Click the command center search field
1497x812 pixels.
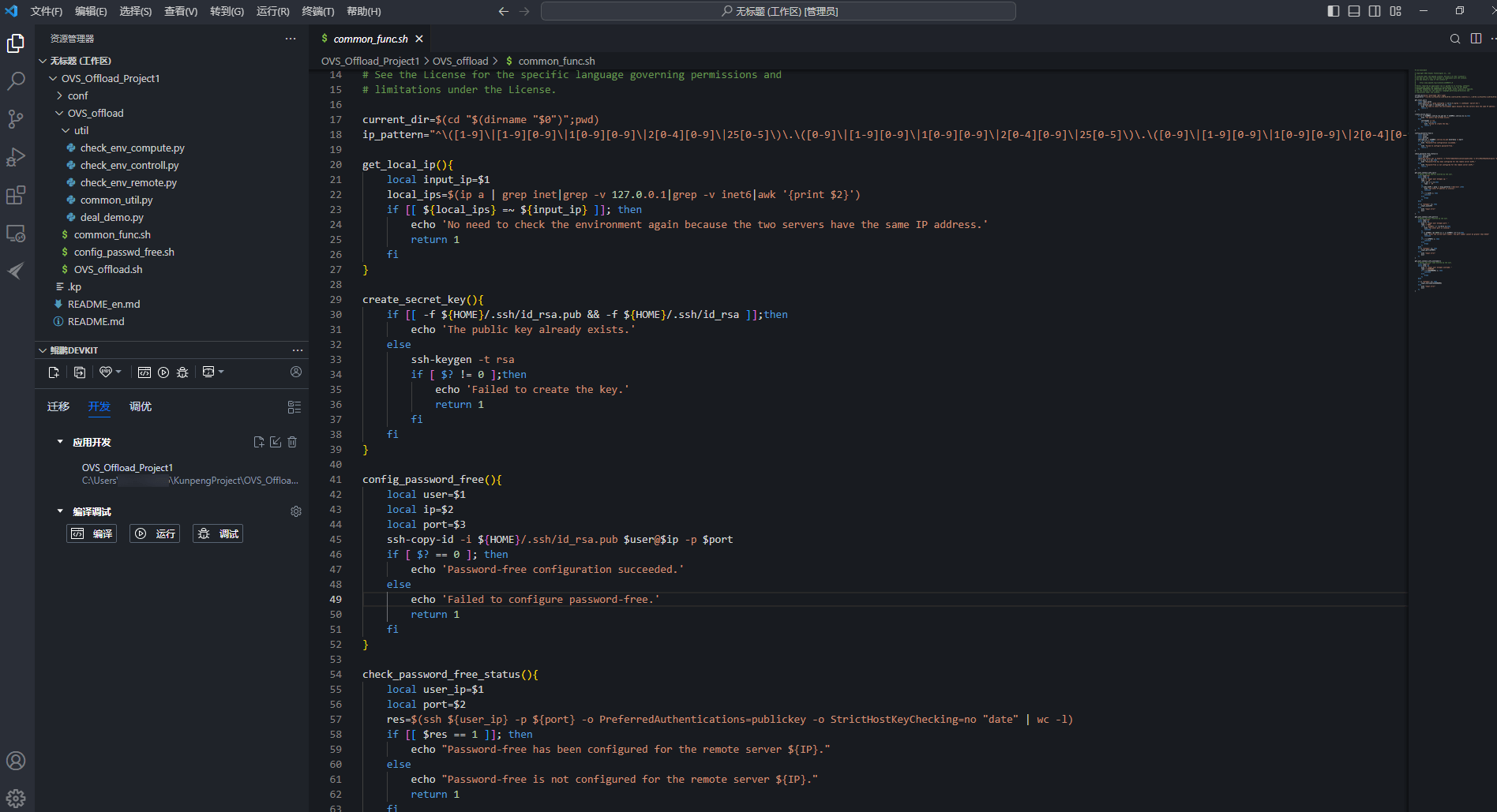(779, 11)
